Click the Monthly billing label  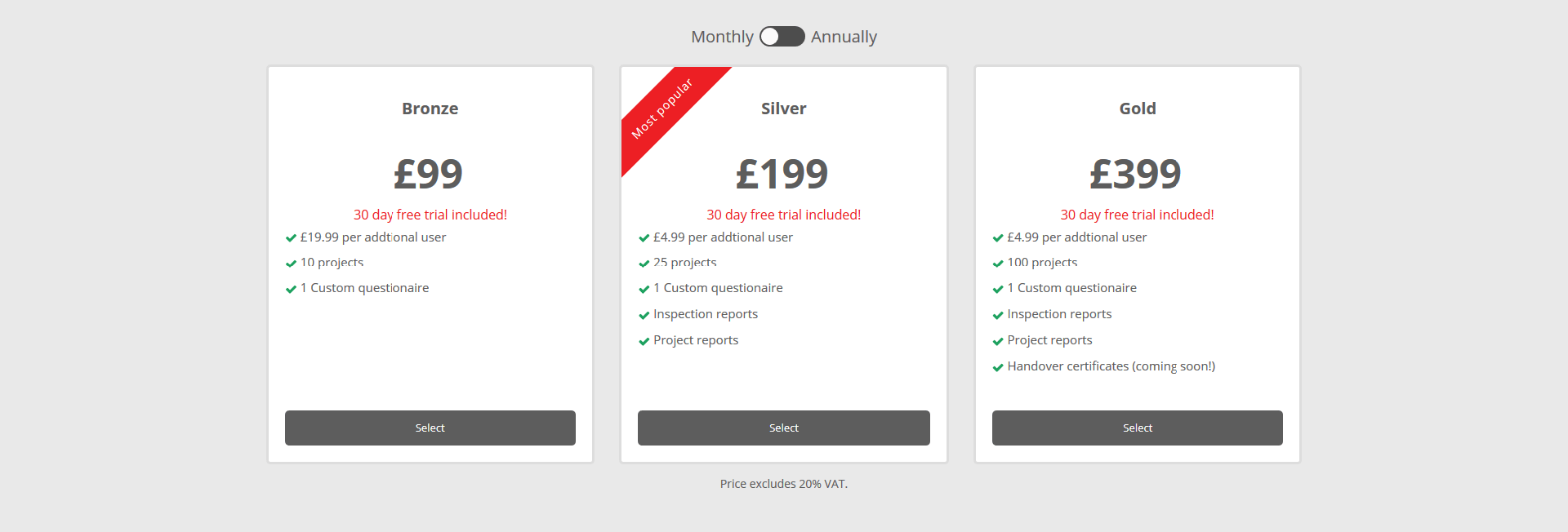click(x=722, y=37)
